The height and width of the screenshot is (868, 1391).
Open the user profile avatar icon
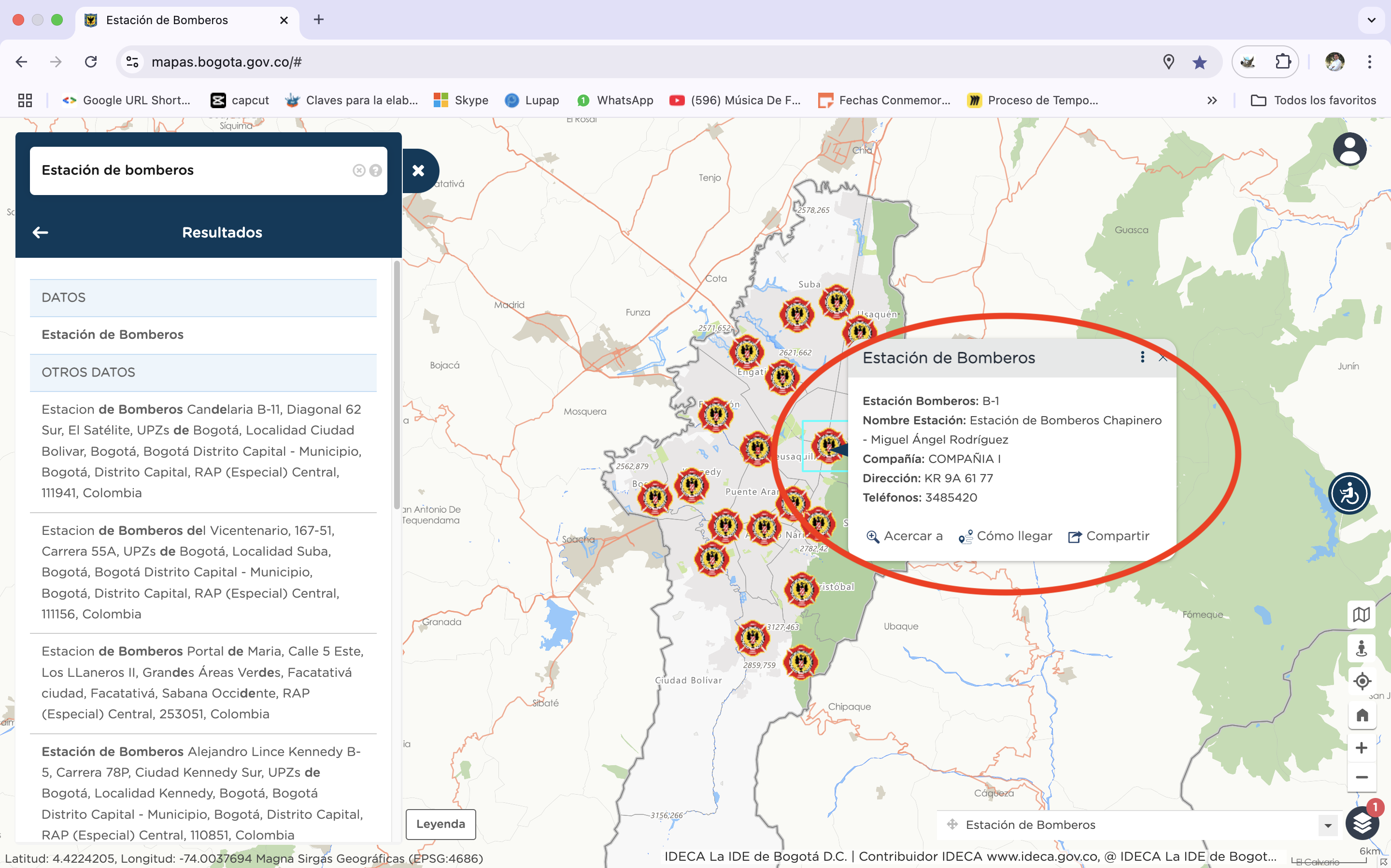[x=1349, y=150]
